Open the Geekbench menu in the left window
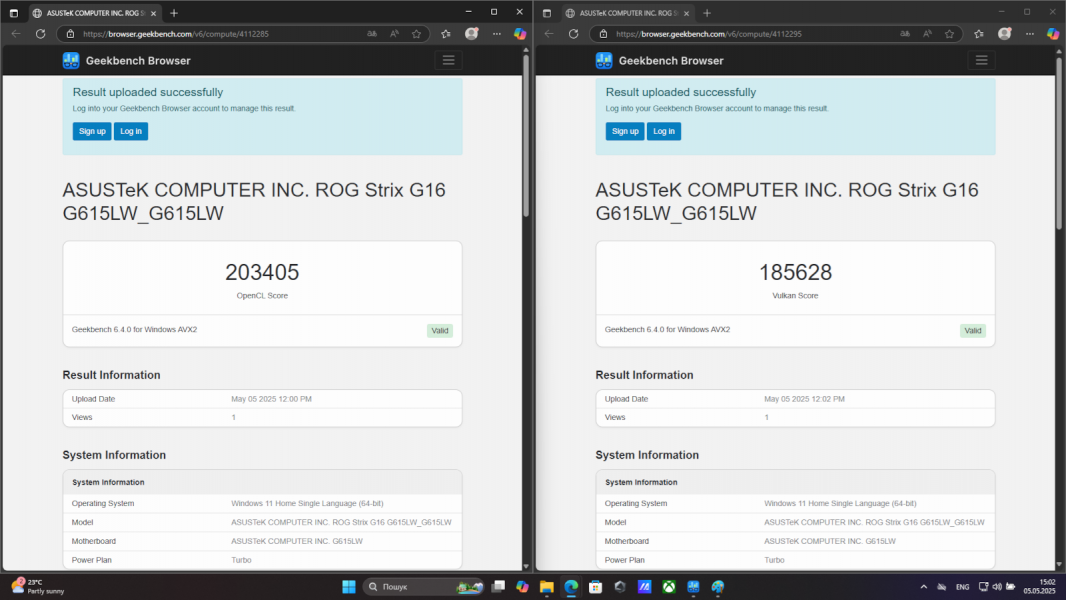The width and height of the screenshot is (1066, 600). 448,60
